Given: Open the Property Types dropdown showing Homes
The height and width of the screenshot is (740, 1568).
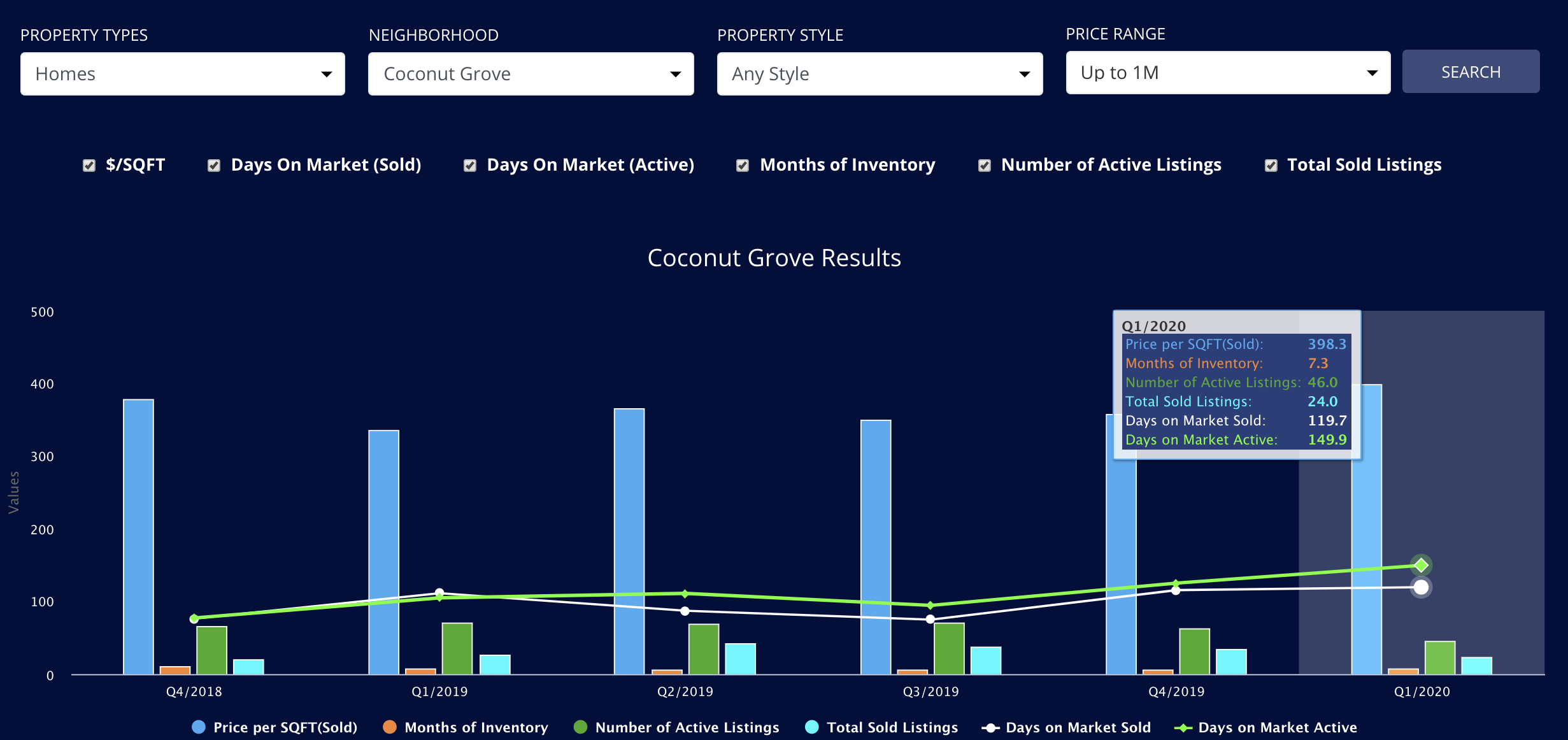Looking at the screenshot, I should click(x=183, y=74).
